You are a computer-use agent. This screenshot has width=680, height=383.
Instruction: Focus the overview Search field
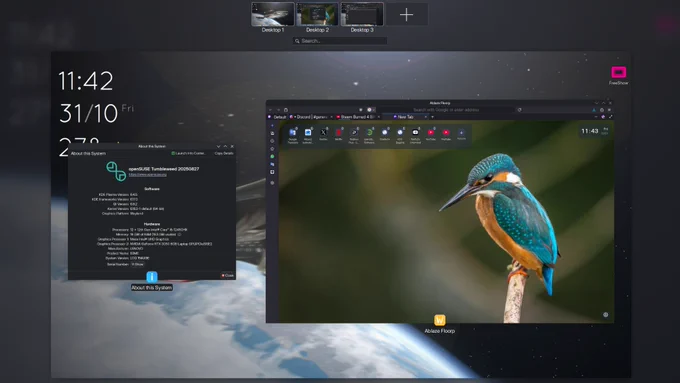pos(340,41)
